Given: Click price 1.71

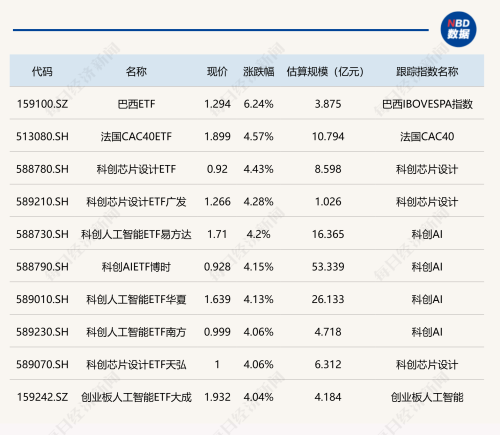Looking at the screenshot, I should pos(217,234).
